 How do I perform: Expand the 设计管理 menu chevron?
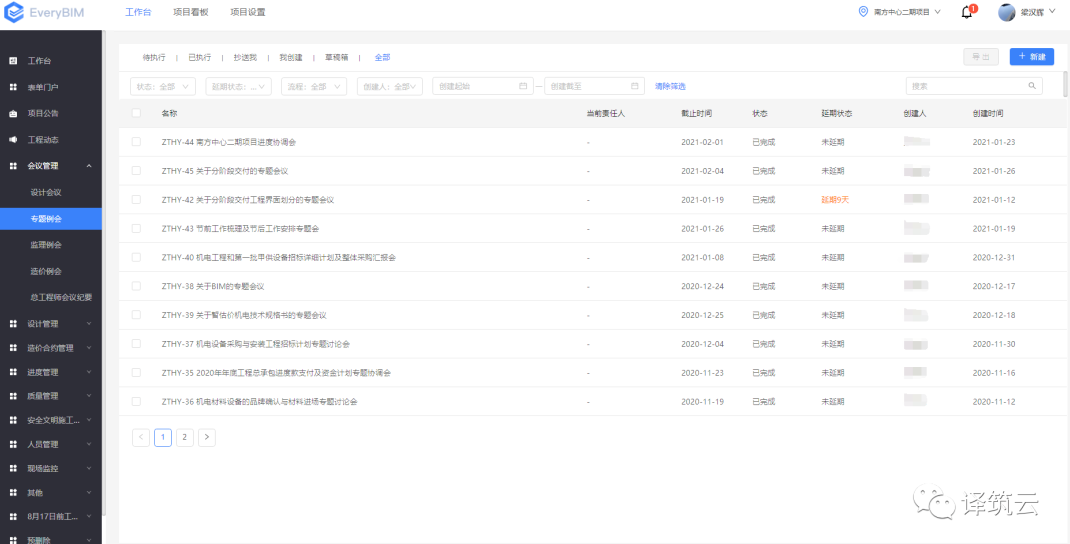point(89,323)
